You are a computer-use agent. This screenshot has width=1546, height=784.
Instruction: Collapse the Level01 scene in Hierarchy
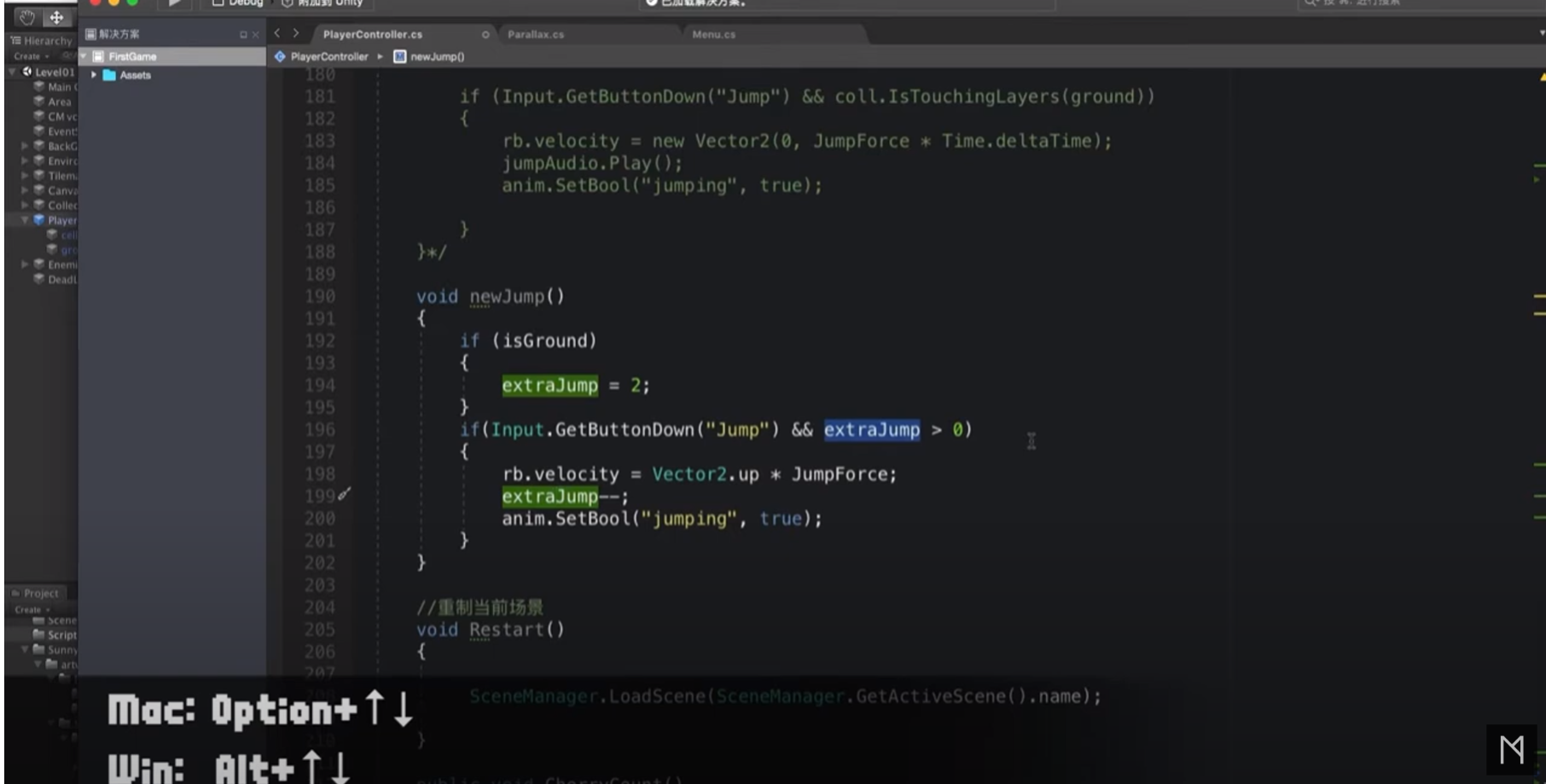click(12, 72)
